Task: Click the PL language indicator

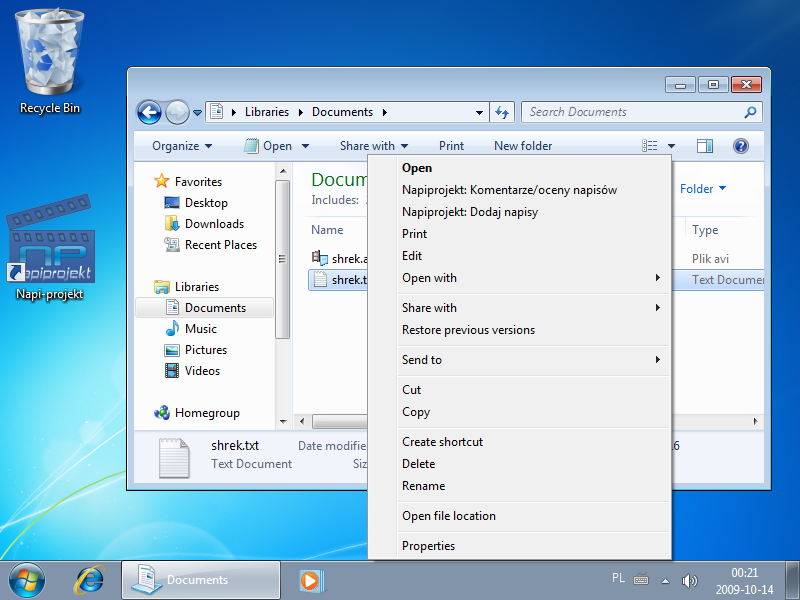Action: click(x=618, y=578)
